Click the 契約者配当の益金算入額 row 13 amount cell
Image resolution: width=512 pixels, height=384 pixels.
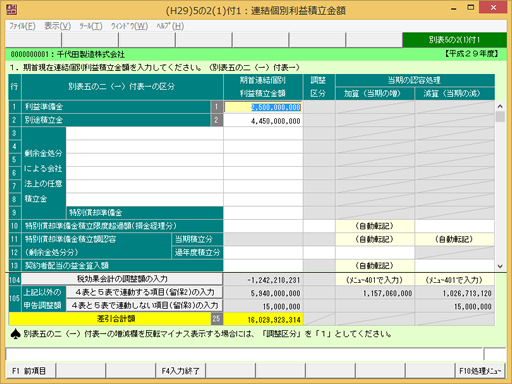[x=263, y=266]
